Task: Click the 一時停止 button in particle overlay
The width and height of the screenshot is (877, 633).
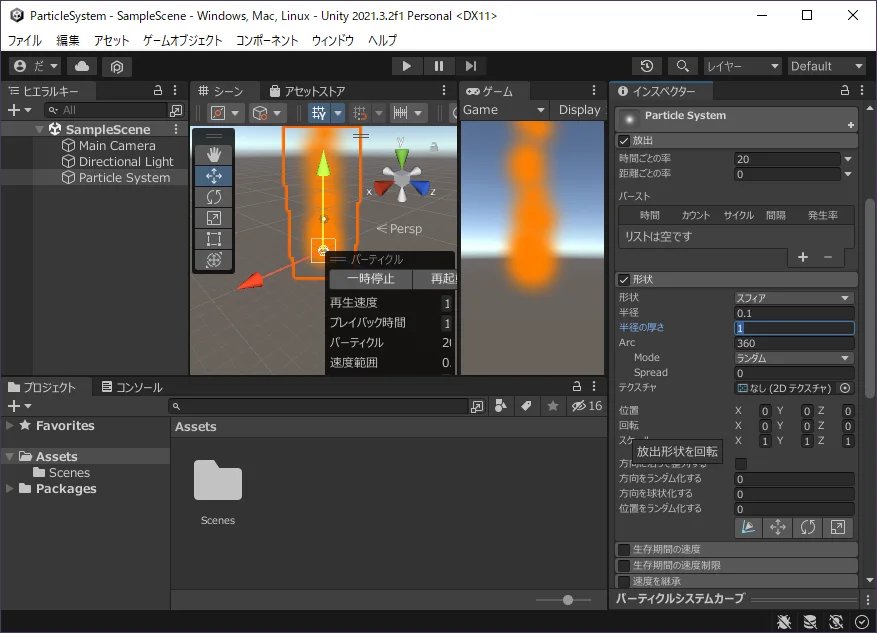Action: [371, 278]
